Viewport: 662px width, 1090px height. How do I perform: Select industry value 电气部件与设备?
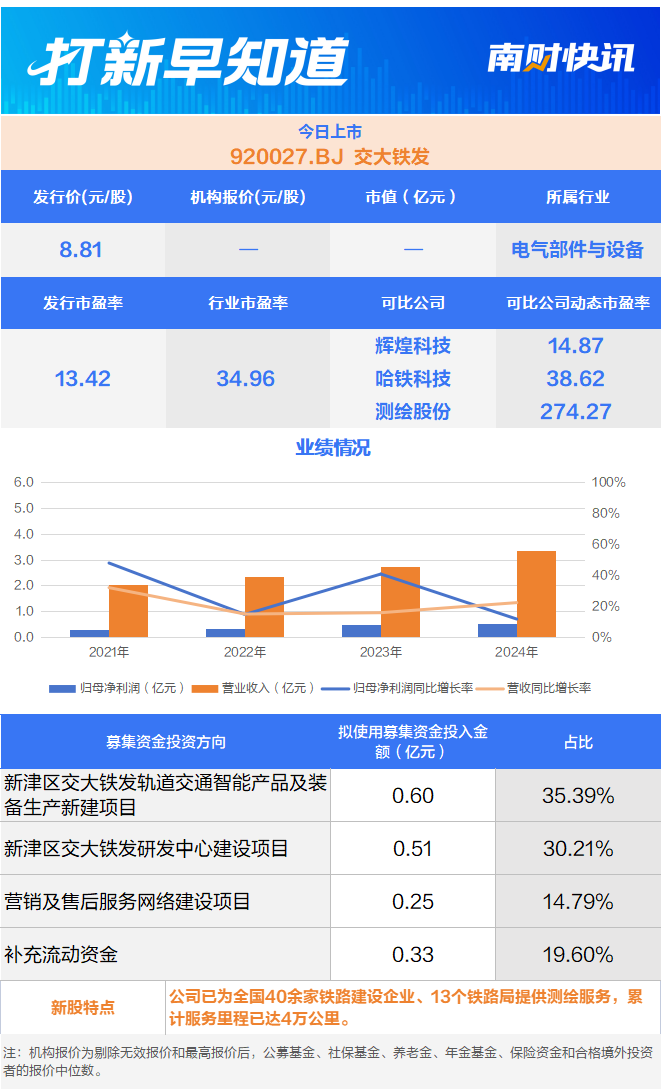point(578,250)
